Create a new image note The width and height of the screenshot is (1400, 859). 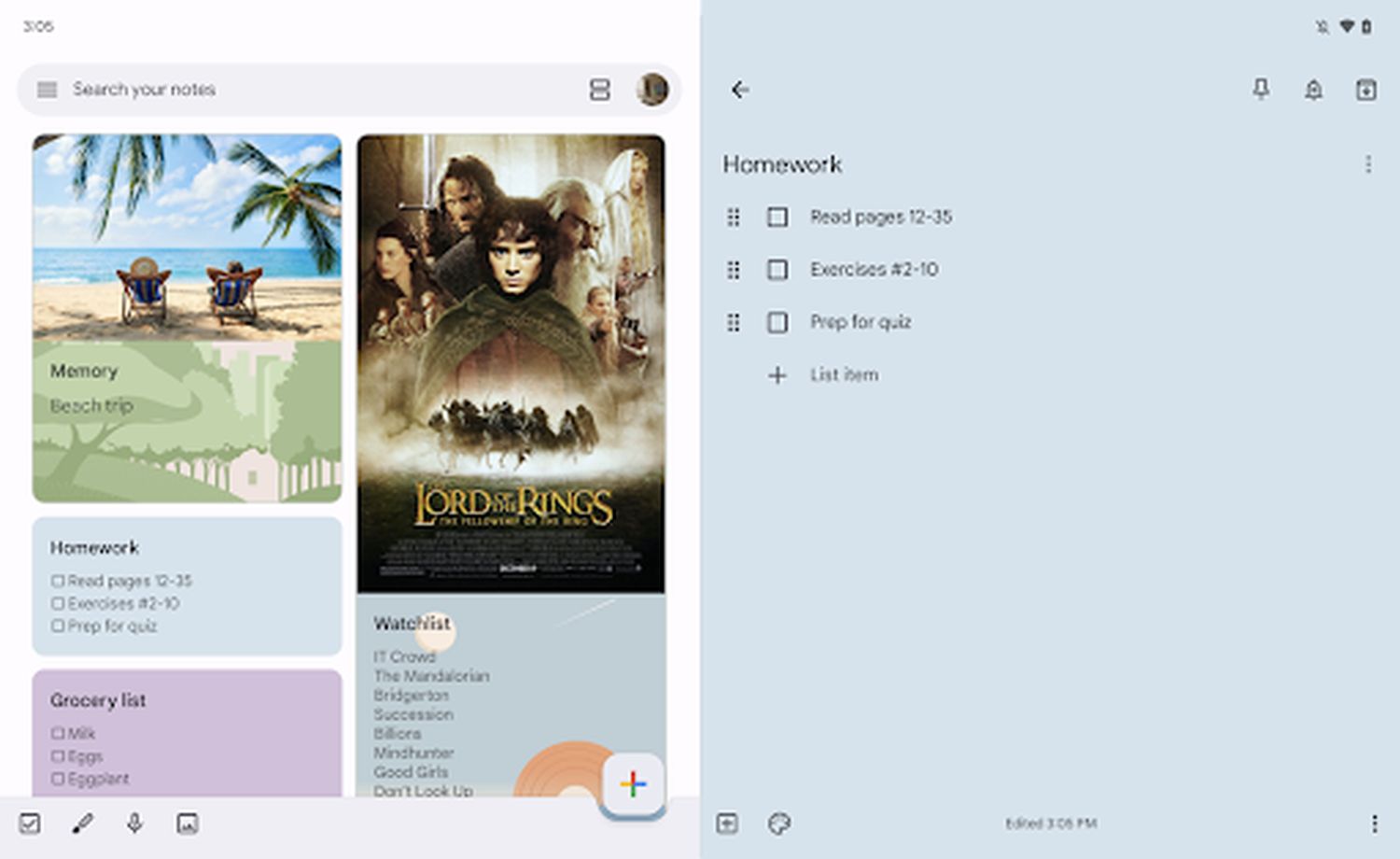pos(188,824)
